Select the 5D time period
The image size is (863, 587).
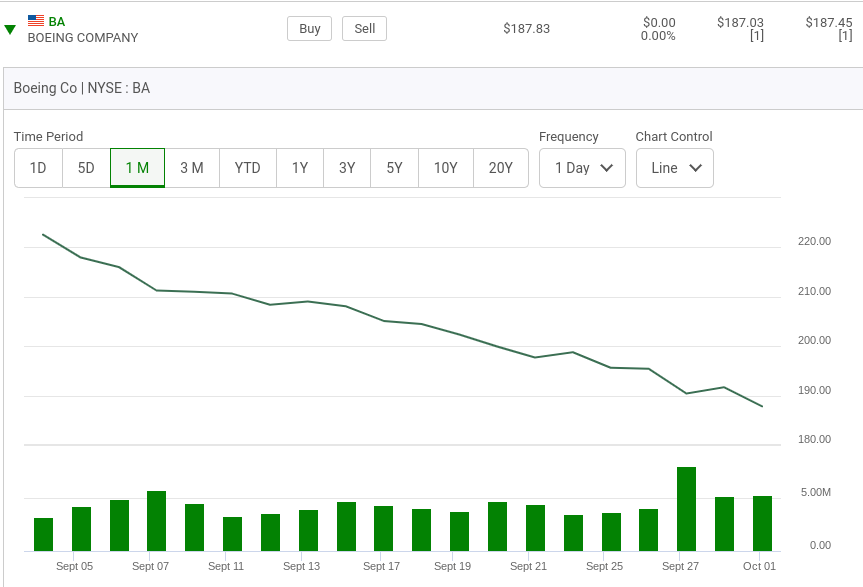point(86,168)
